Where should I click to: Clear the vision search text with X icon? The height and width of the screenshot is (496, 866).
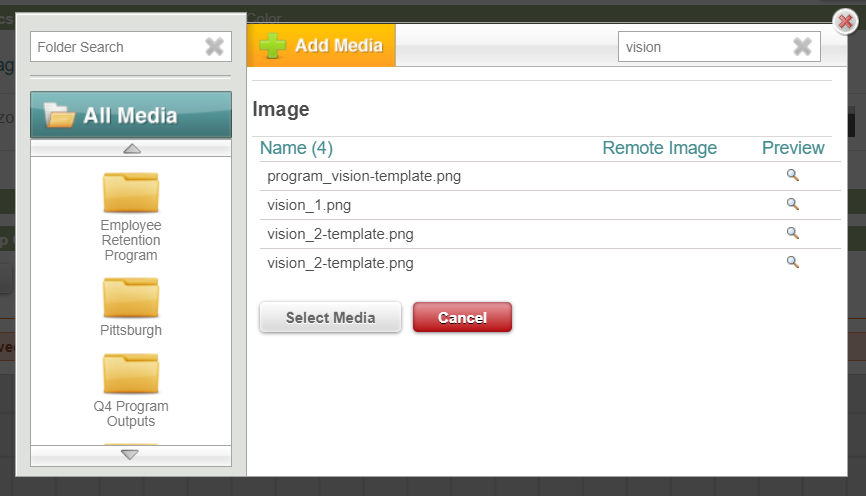point(802,46)
